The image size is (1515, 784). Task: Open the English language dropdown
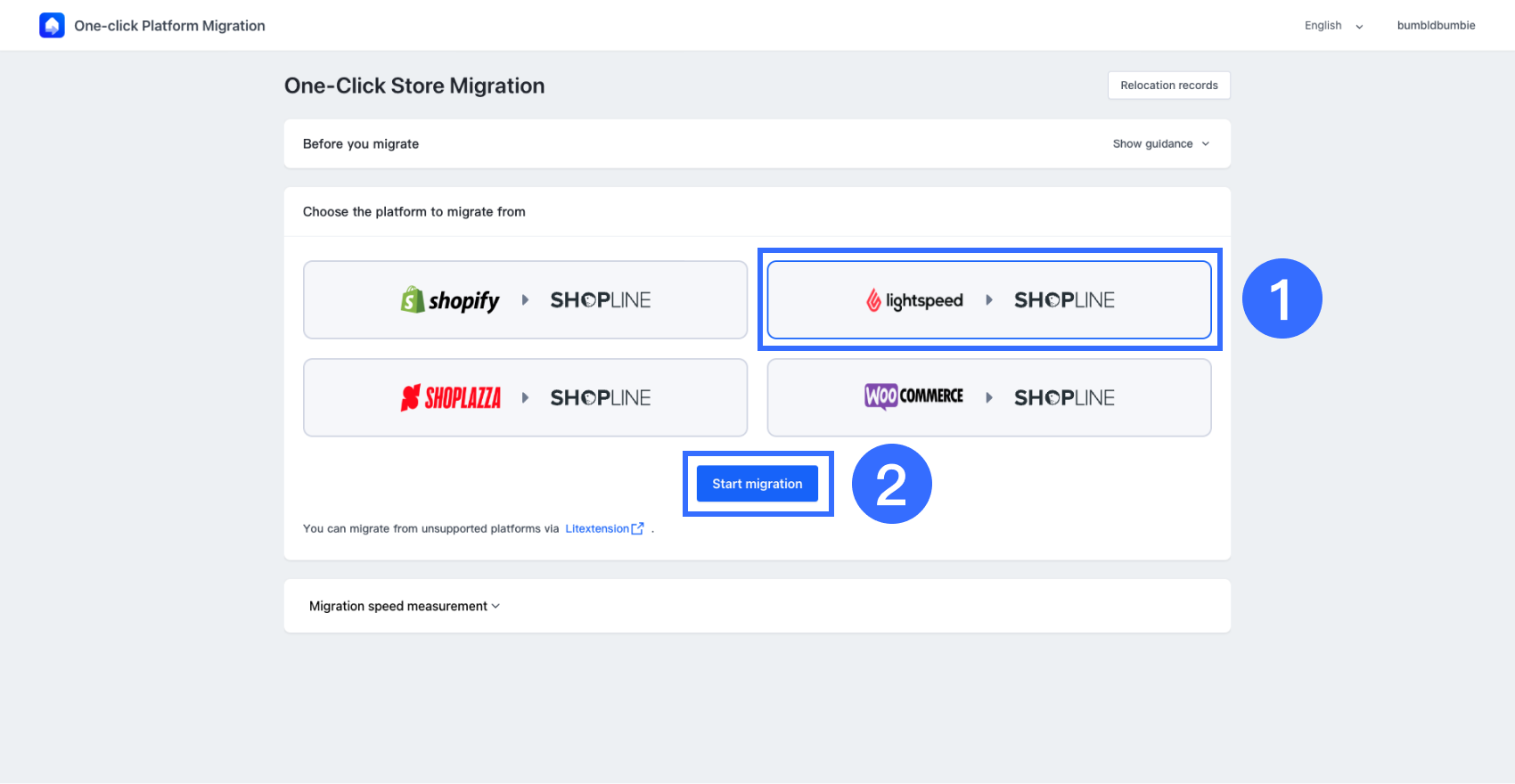click(x=1334, y=26)
